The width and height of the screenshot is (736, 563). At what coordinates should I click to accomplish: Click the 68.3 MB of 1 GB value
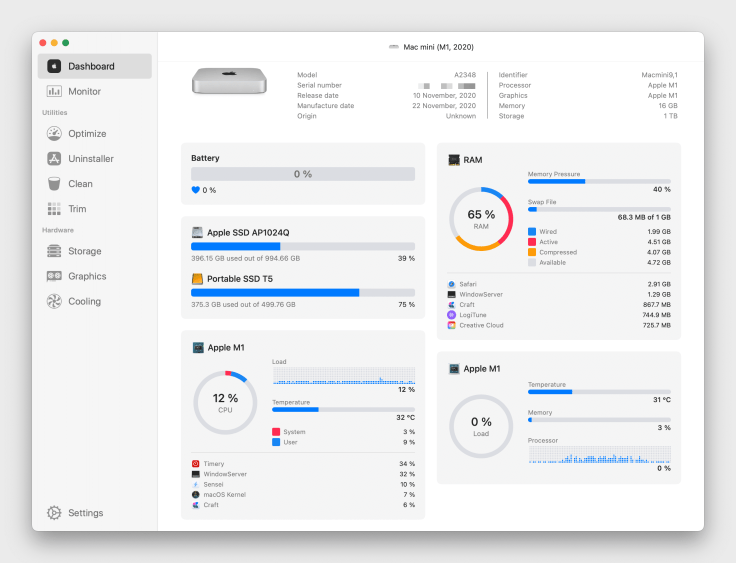coord(644,217)
